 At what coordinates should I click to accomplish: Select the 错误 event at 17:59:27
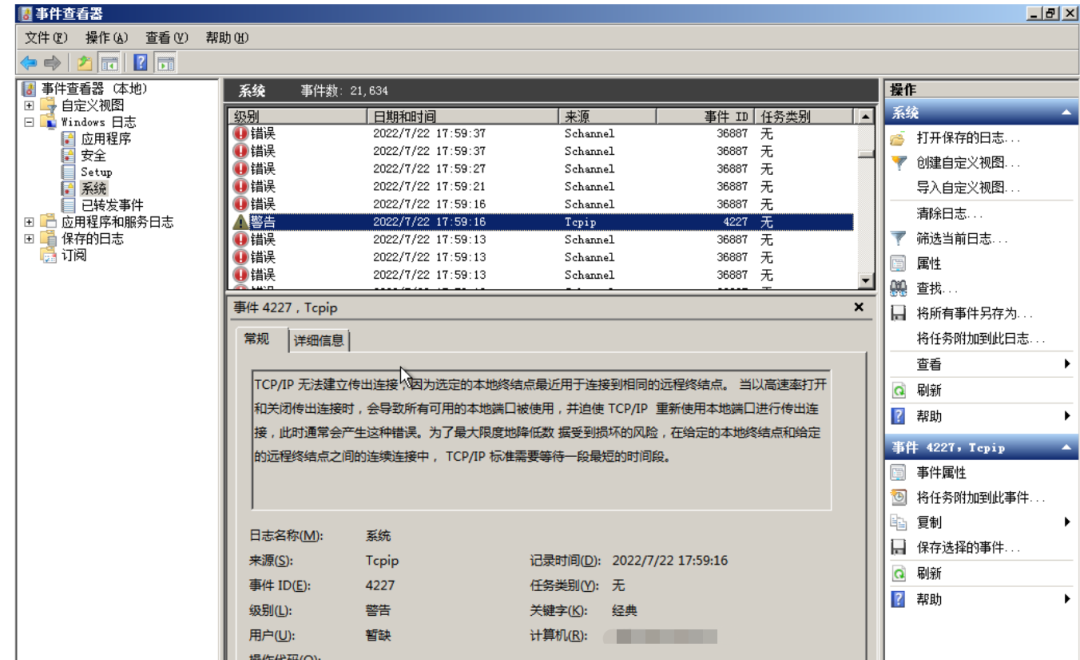[541, 169]
